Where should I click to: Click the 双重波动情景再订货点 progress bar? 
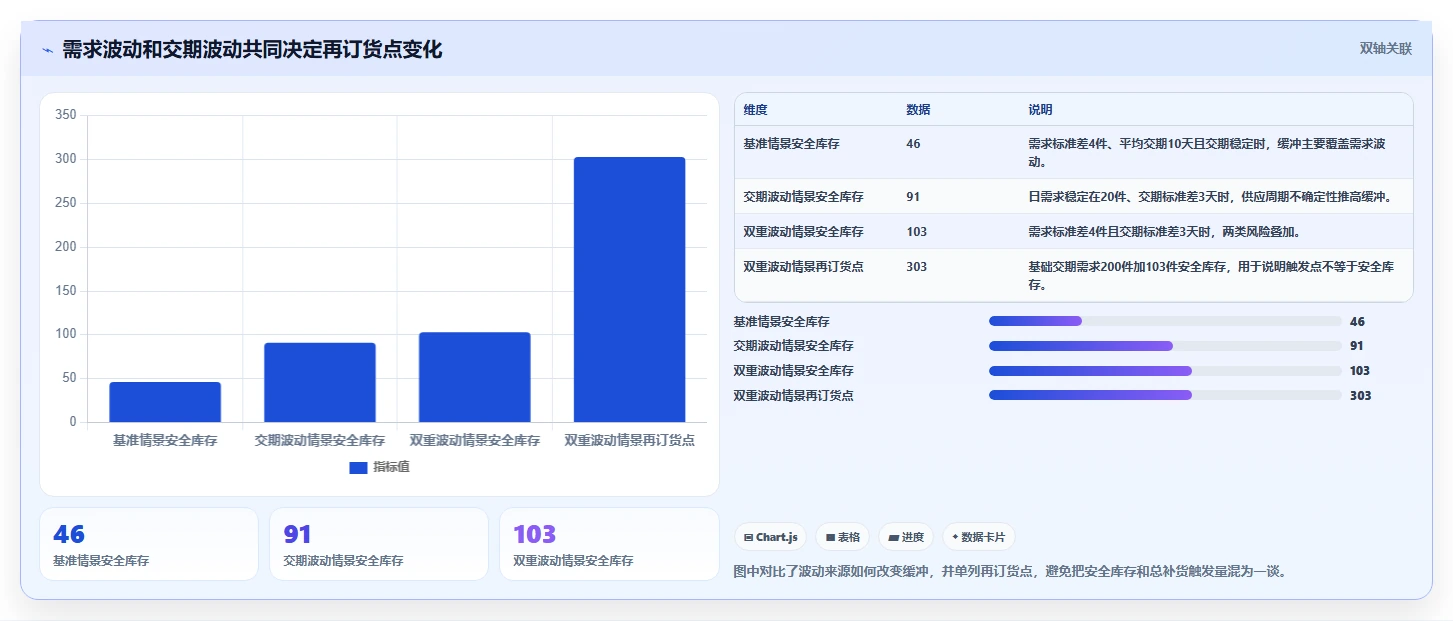tap(1165, 395)
